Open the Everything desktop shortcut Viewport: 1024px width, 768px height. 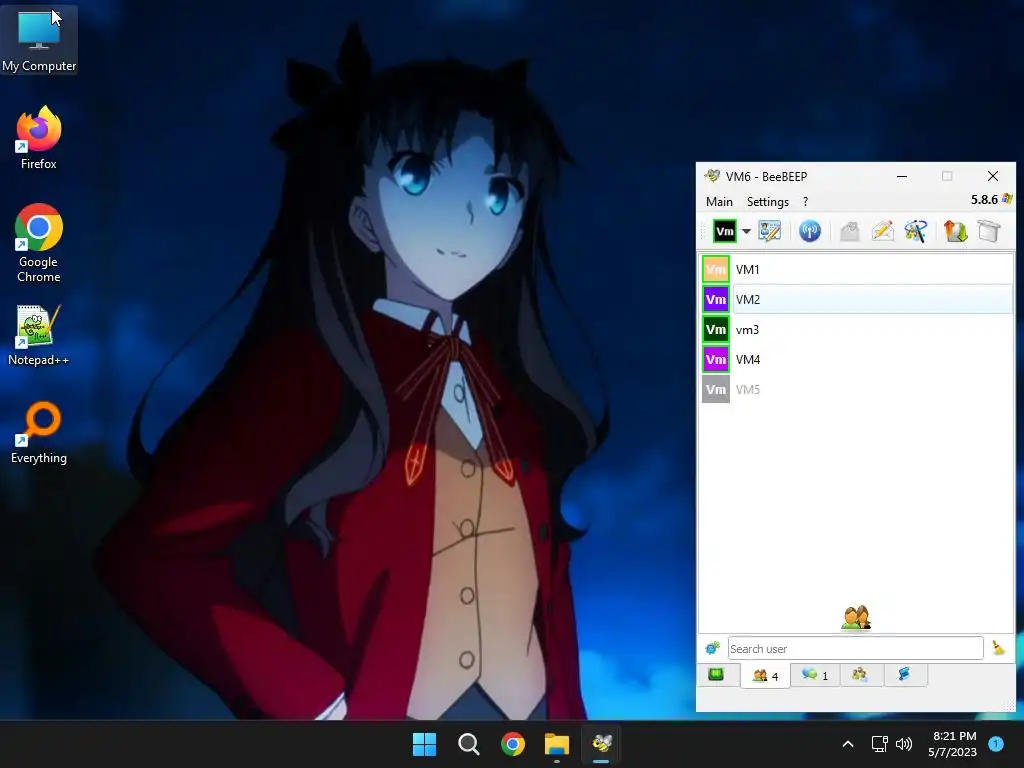pyautogui.click(x=39, y=433)
